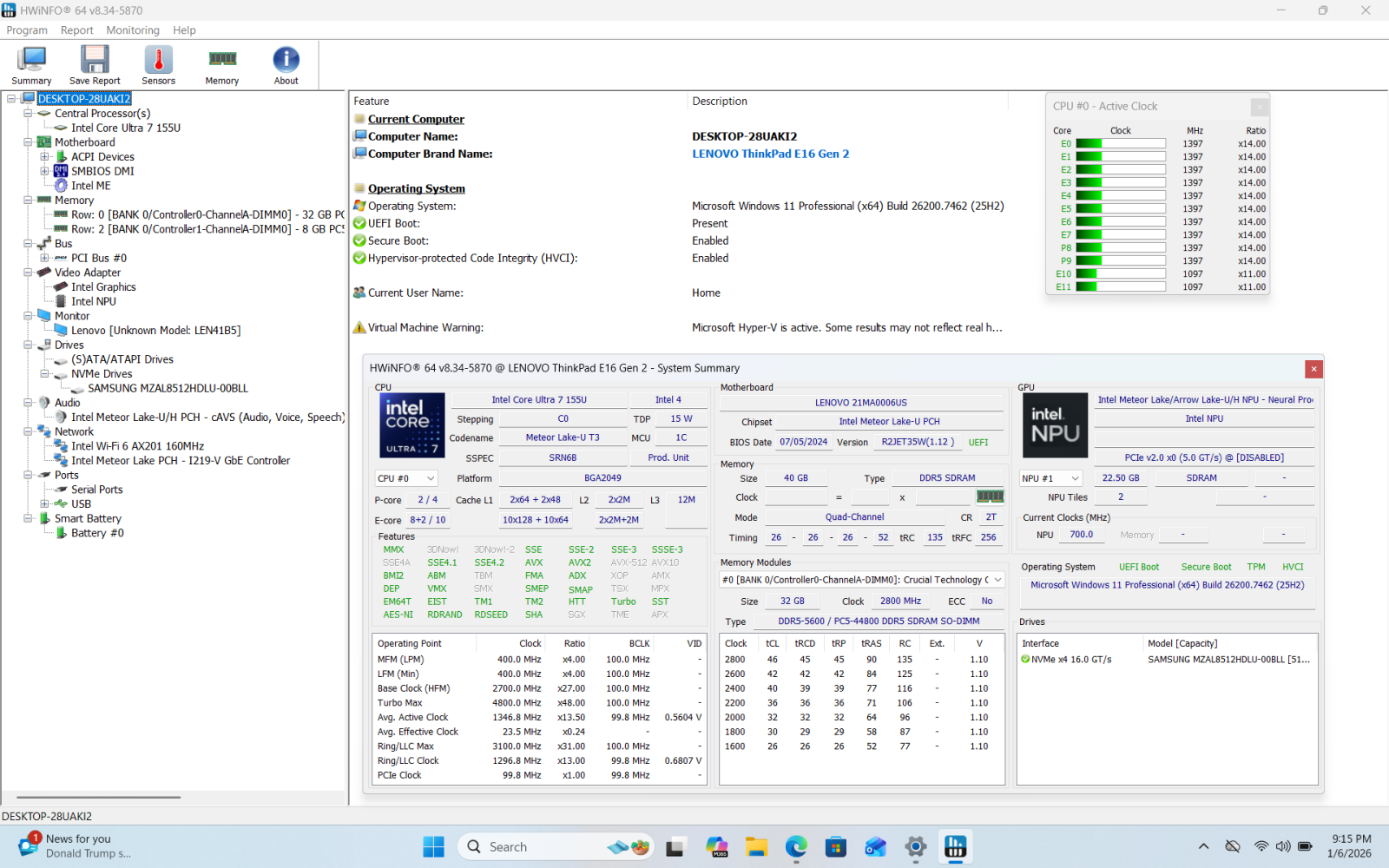
Task: Open Microsoft Store from the taskbar
Action: coord(836,846)
